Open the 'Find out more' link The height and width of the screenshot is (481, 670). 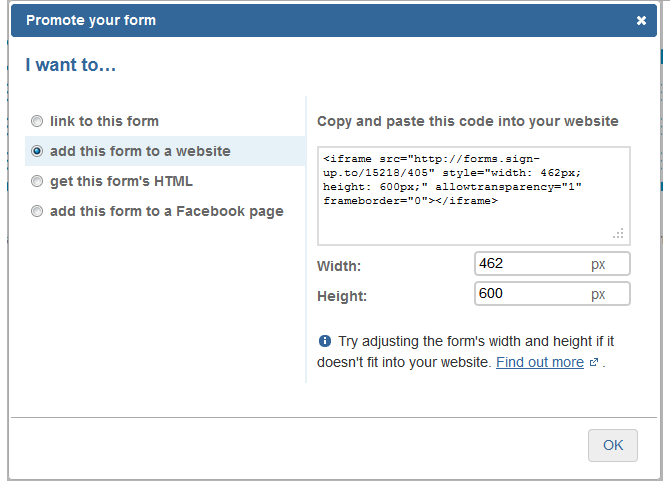pos(539,362)
